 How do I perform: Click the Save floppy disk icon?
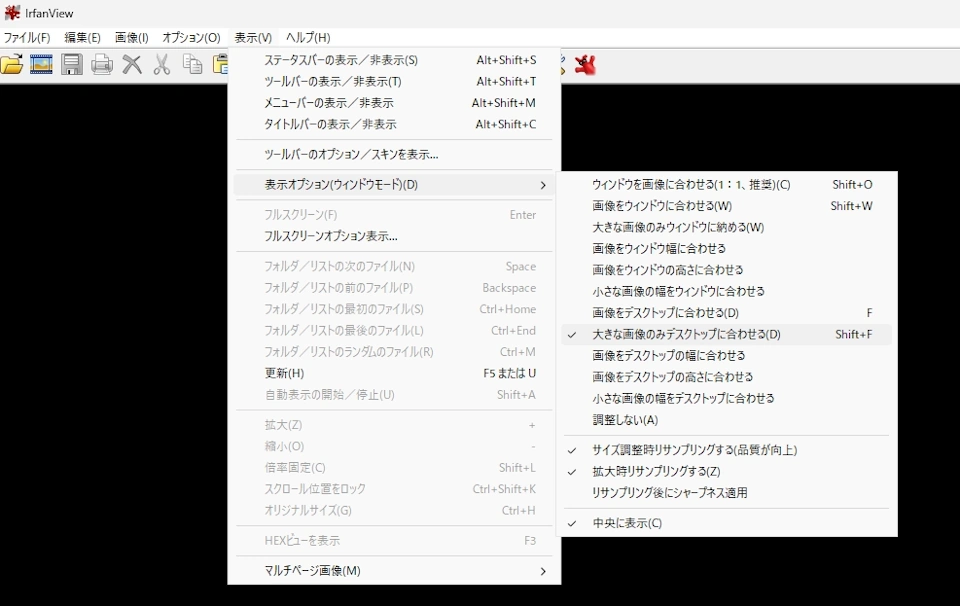pos(72,64)
